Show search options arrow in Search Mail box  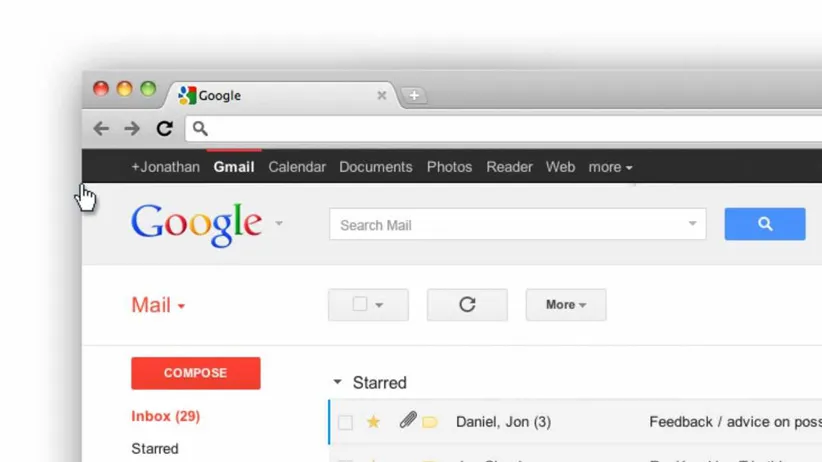693,223
